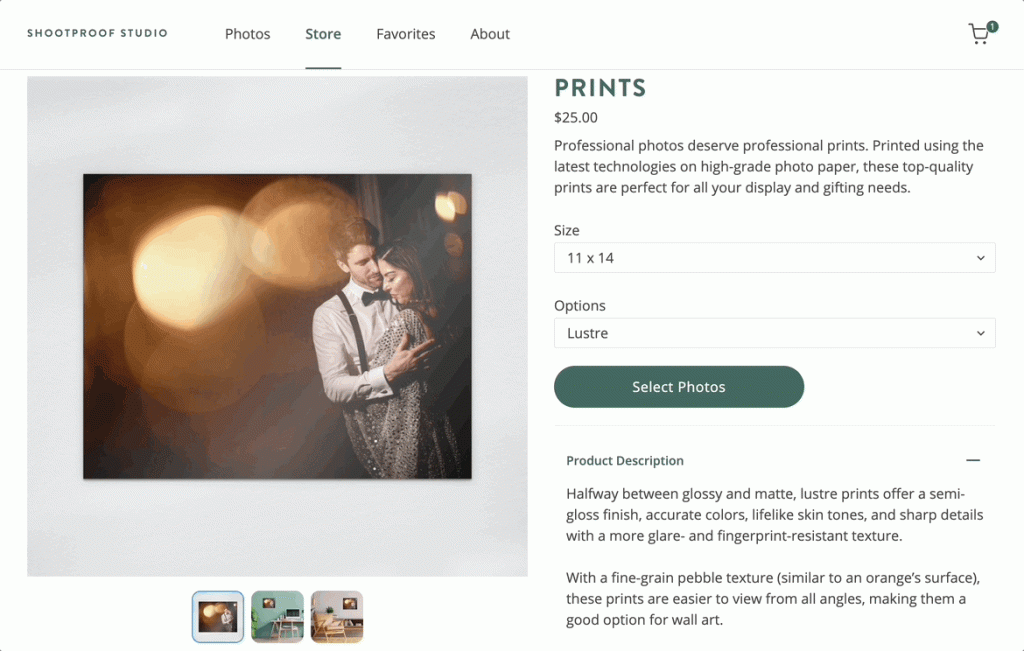This screenshot has width=1024, height=651.
Task: Open the Options dropdown showing Lustre
Action: pos(774,332)
